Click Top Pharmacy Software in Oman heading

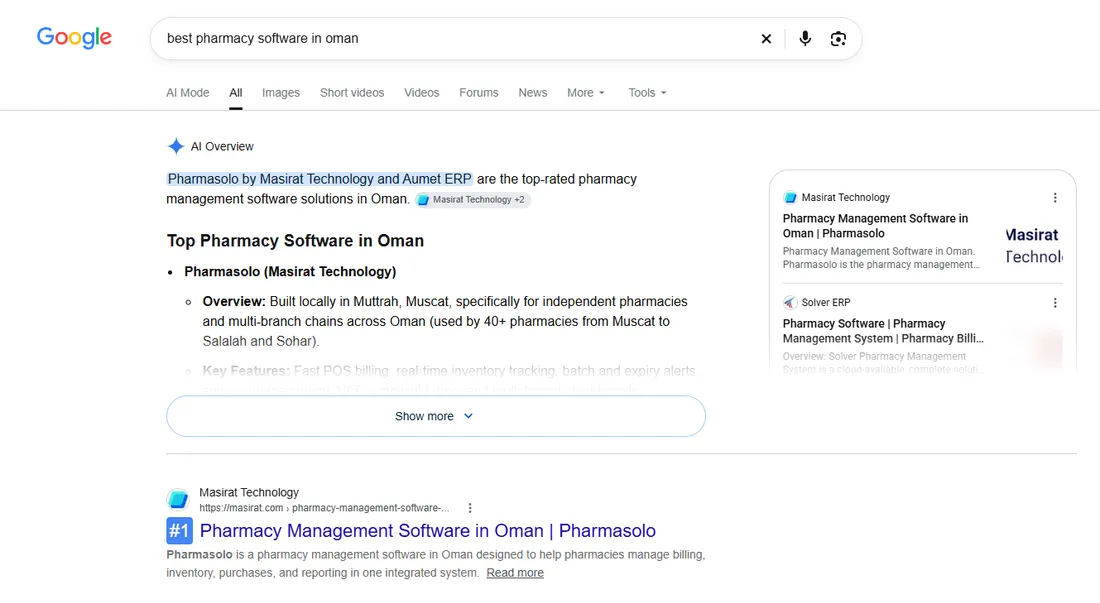(295, 240)
